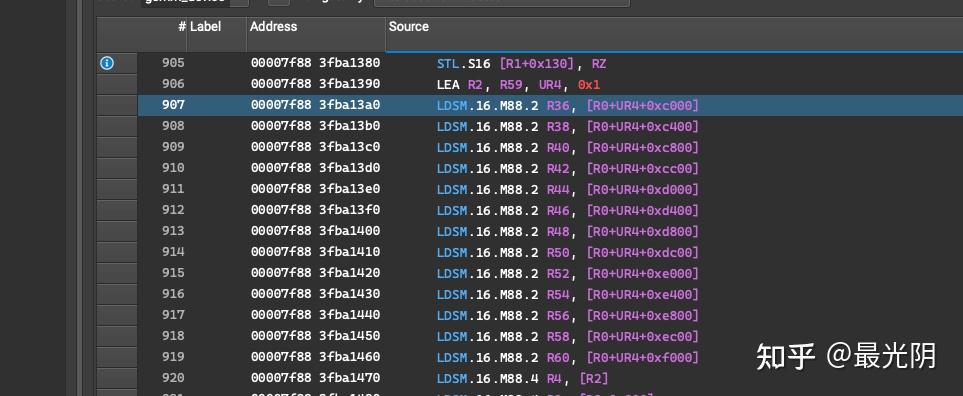
Task: Click address 00007f88 3fba1470
Action: pyautogui.click(x=315, y=378)
